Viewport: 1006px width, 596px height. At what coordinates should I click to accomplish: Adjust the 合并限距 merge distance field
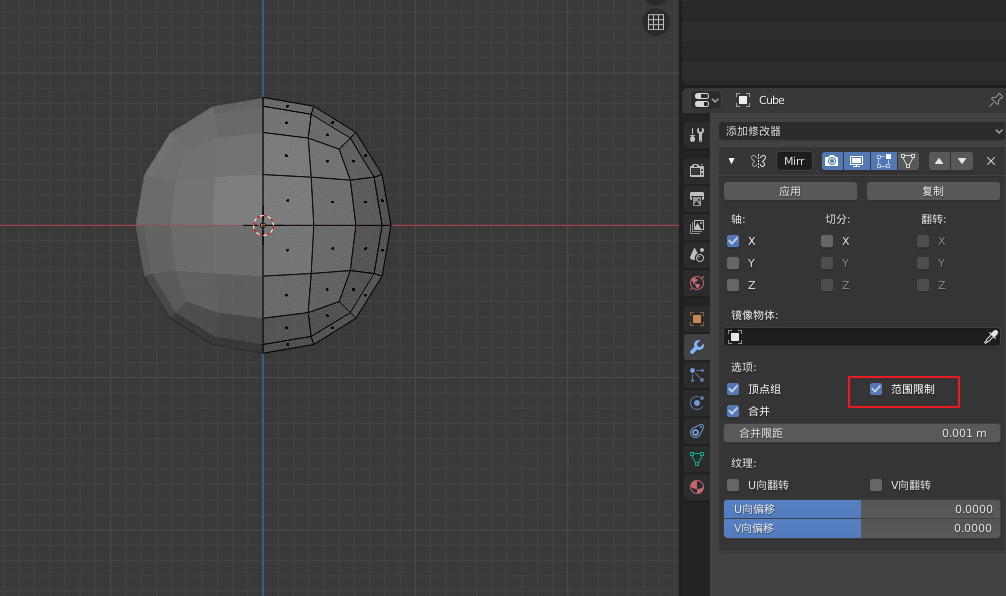coord(862,433)
